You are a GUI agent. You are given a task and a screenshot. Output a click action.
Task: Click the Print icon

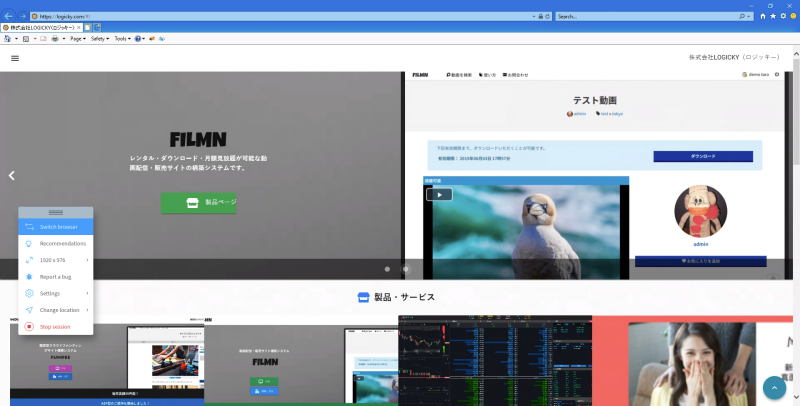point(55,39)
